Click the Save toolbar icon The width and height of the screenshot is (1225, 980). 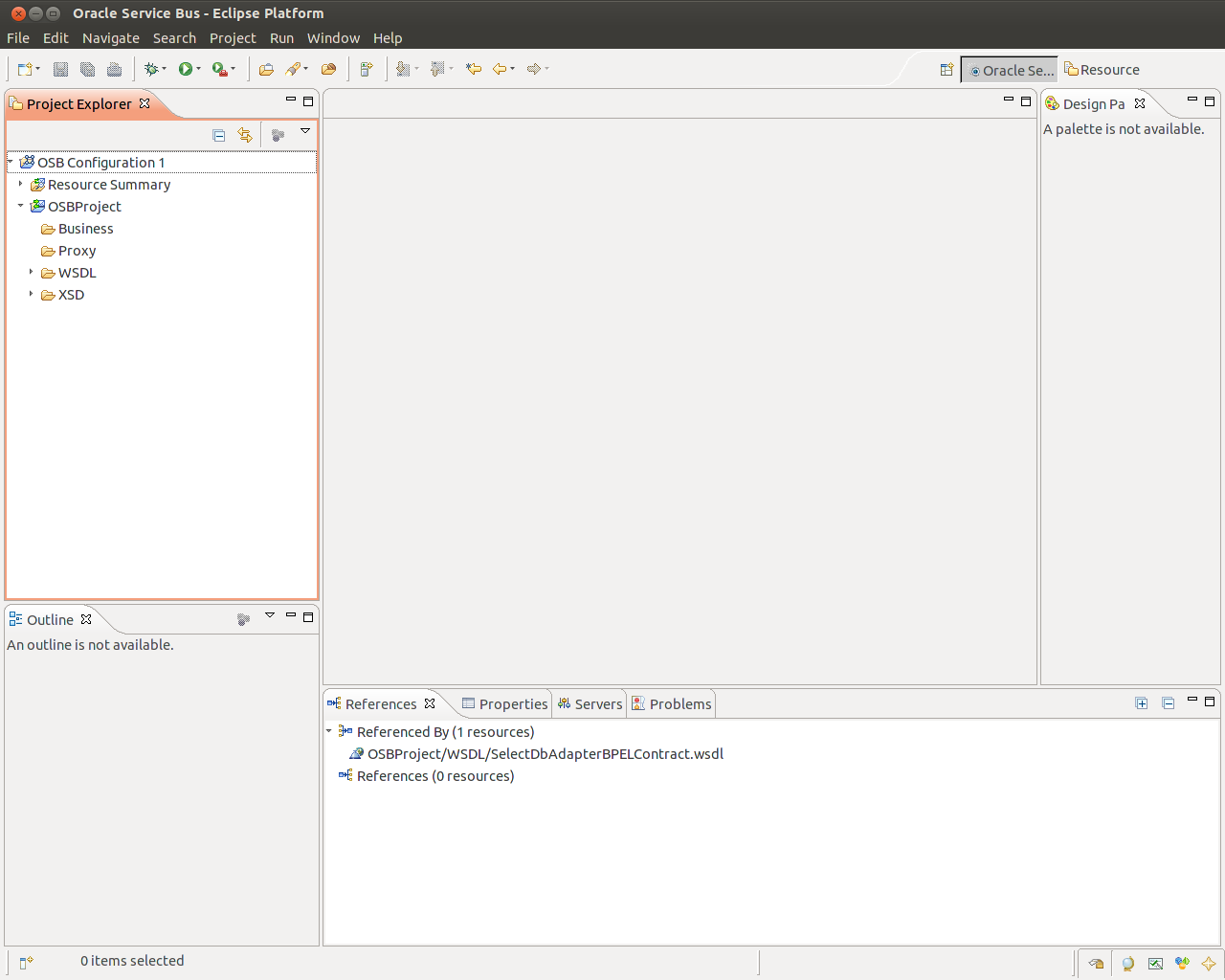[60, 69]
